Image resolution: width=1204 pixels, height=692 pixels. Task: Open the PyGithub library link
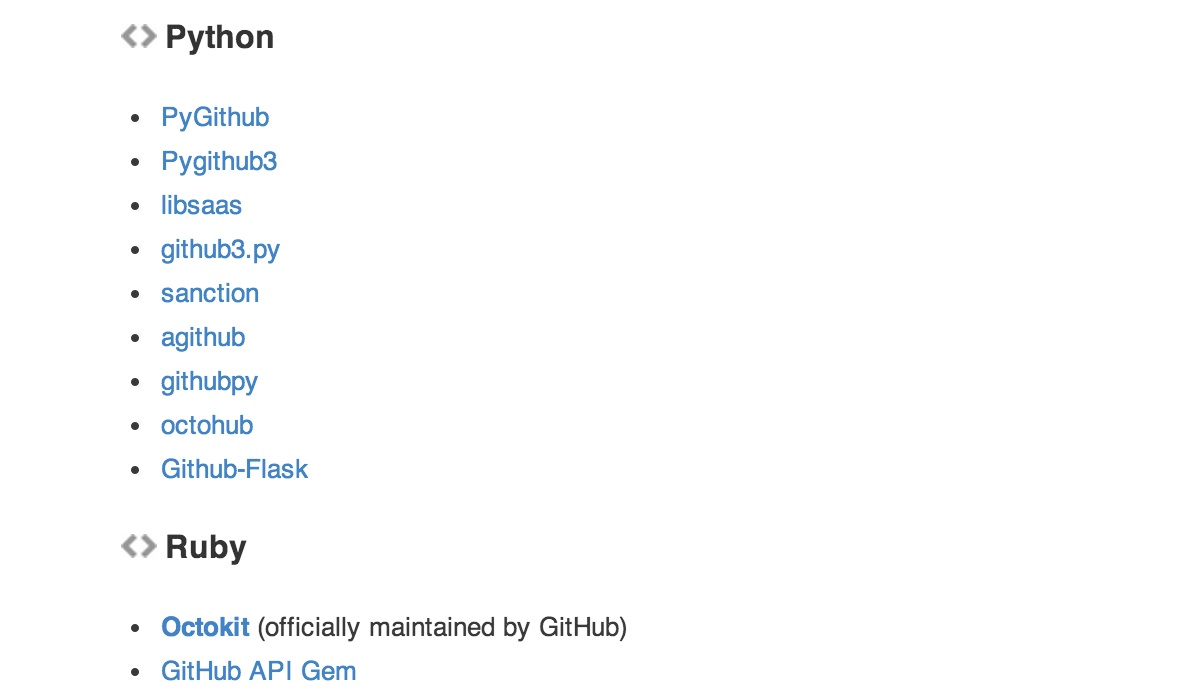215,118
